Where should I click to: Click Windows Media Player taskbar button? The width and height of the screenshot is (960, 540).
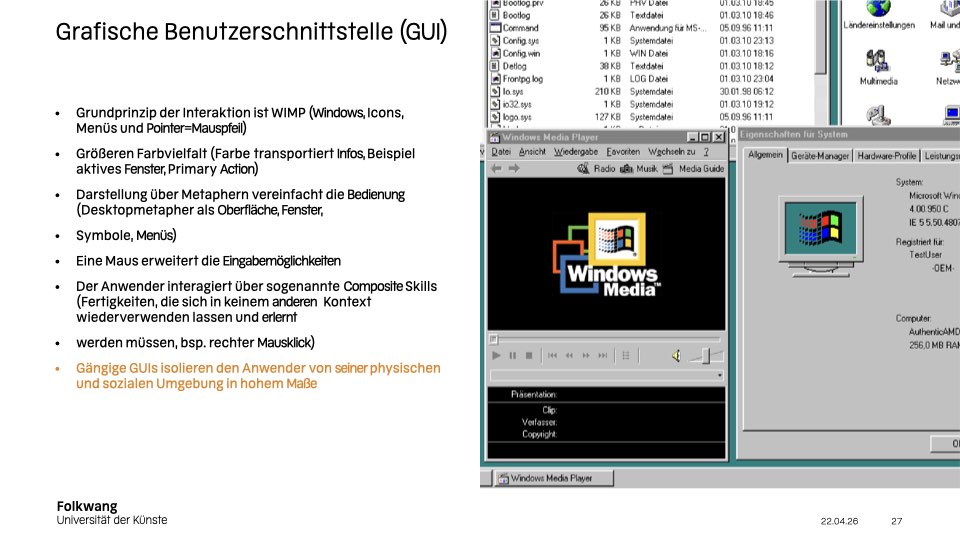click(553, 478)
